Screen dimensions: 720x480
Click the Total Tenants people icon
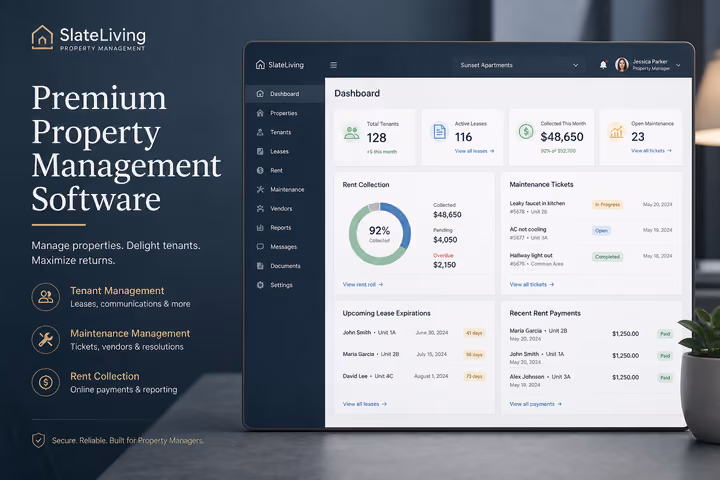(x=352, y=133)
